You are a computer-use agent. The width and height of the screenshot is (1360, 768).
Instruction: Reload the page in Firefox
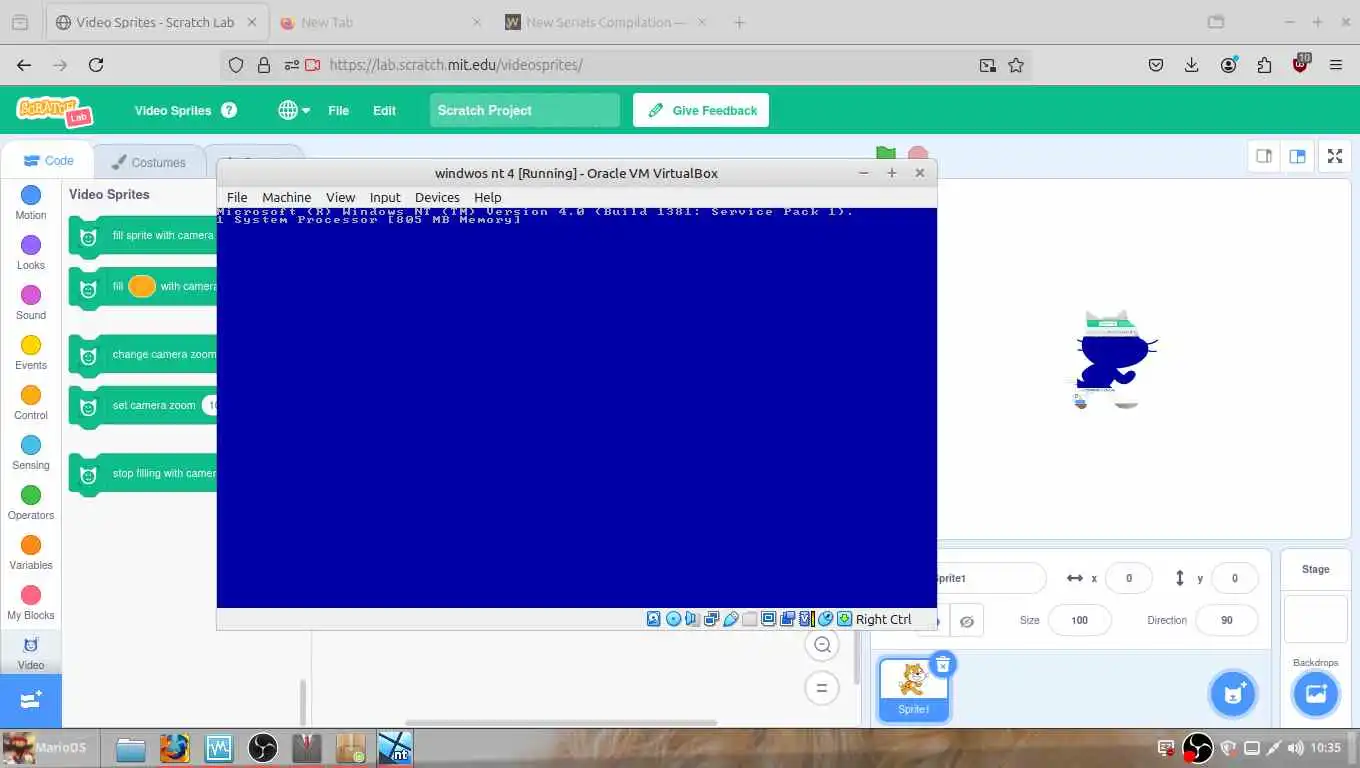point(96,65)
